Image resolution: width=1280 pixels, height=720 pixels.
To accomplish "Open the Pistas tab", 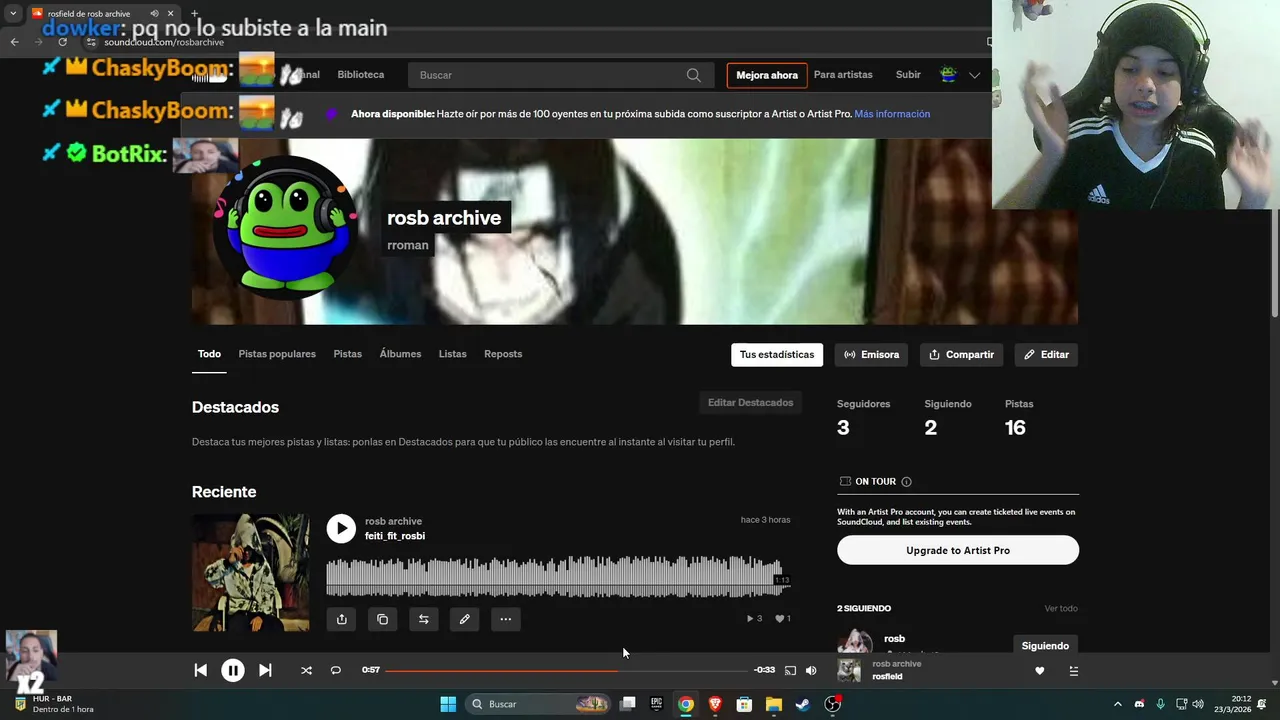I will coord(348,354).
